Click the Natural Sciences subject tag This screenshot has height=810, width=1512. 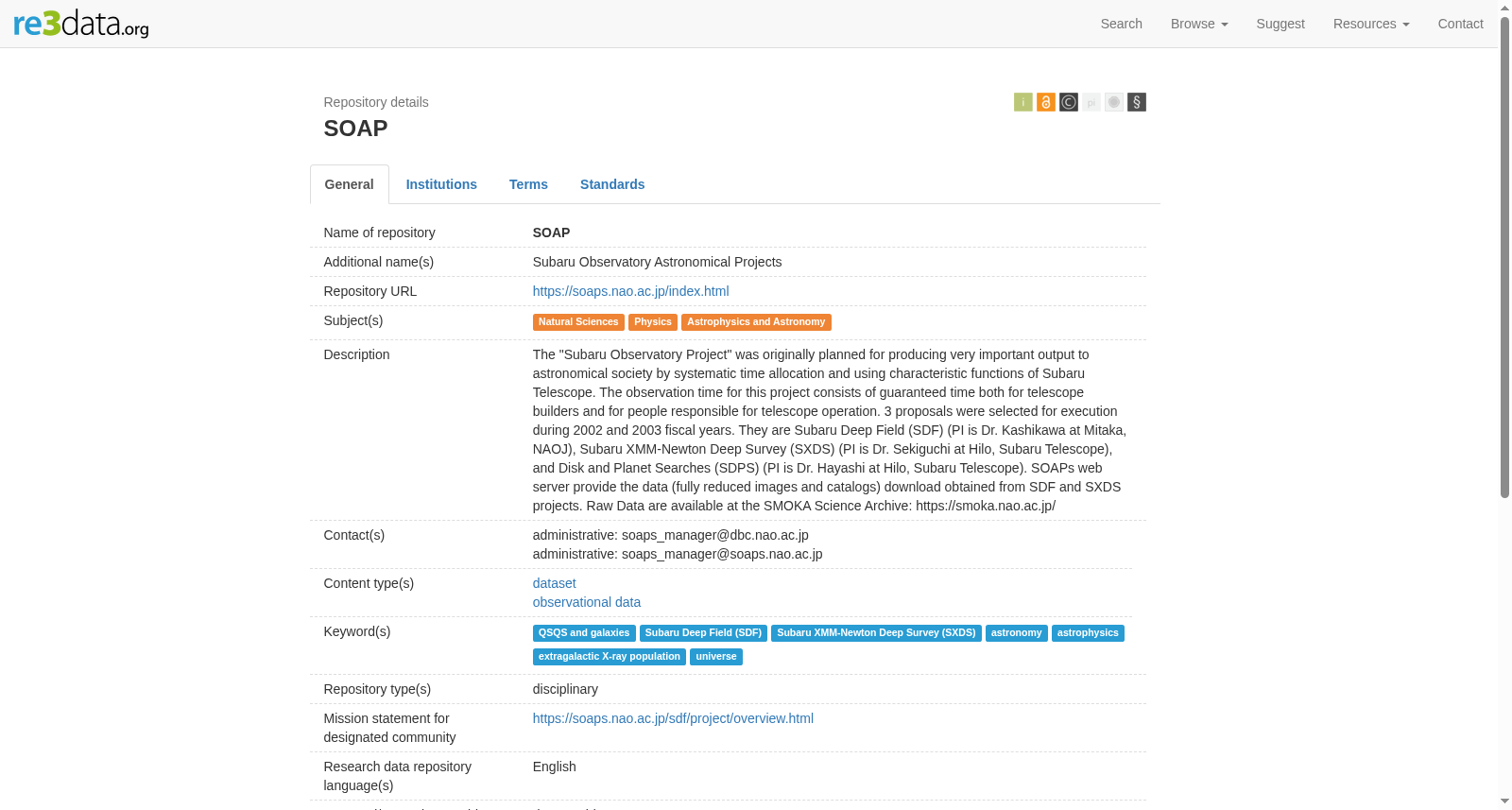578,322
